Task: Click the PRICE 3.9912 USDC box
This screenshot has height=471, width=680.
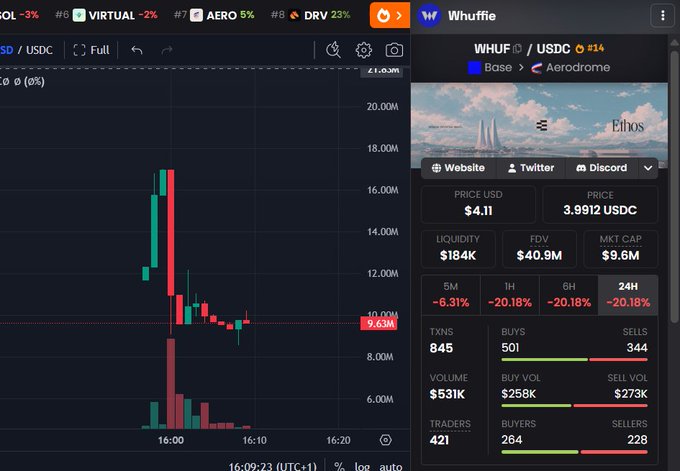Action: click(x=600, y=204)
